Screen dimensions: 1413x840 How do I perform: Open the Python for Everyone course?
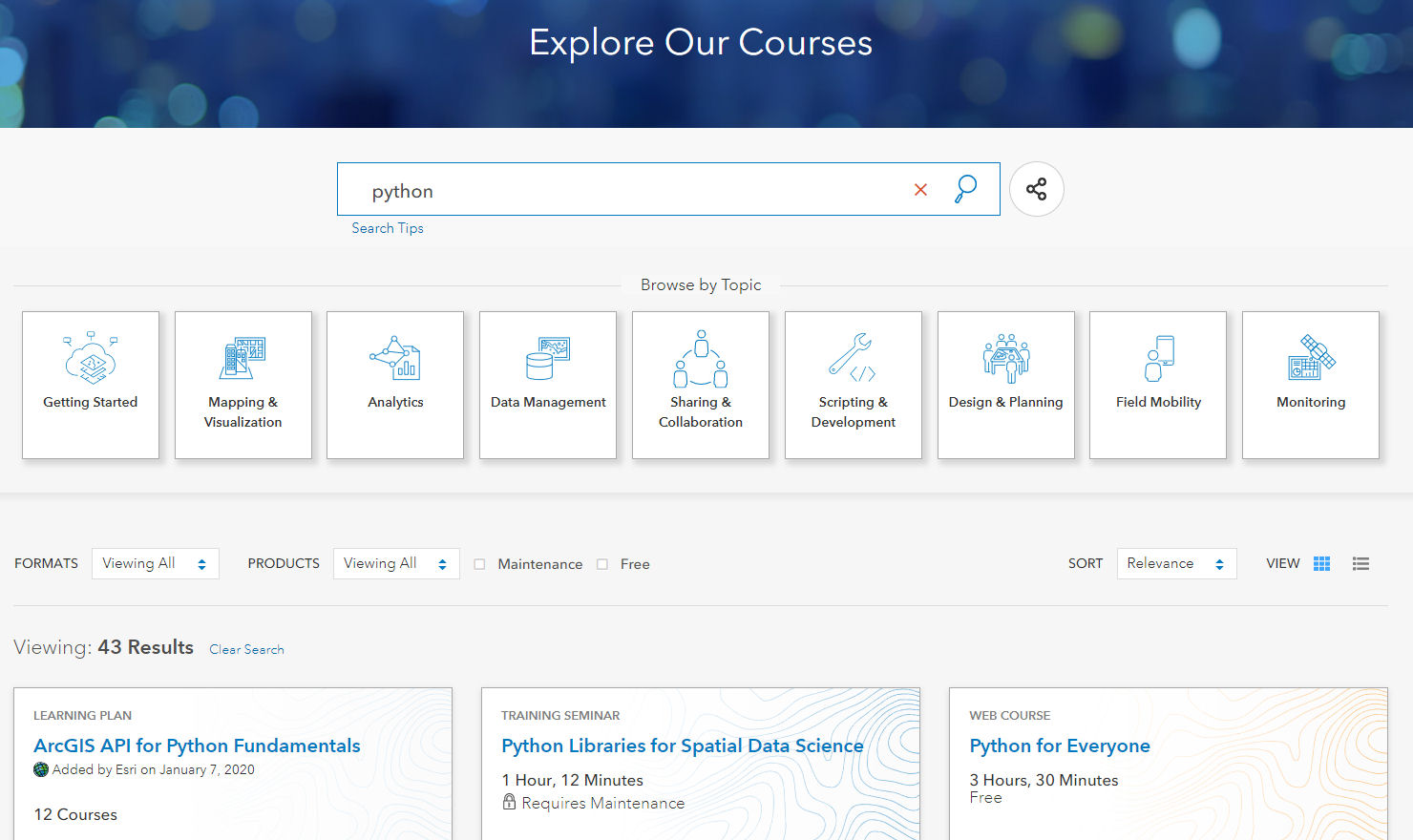click(1060, 745)
